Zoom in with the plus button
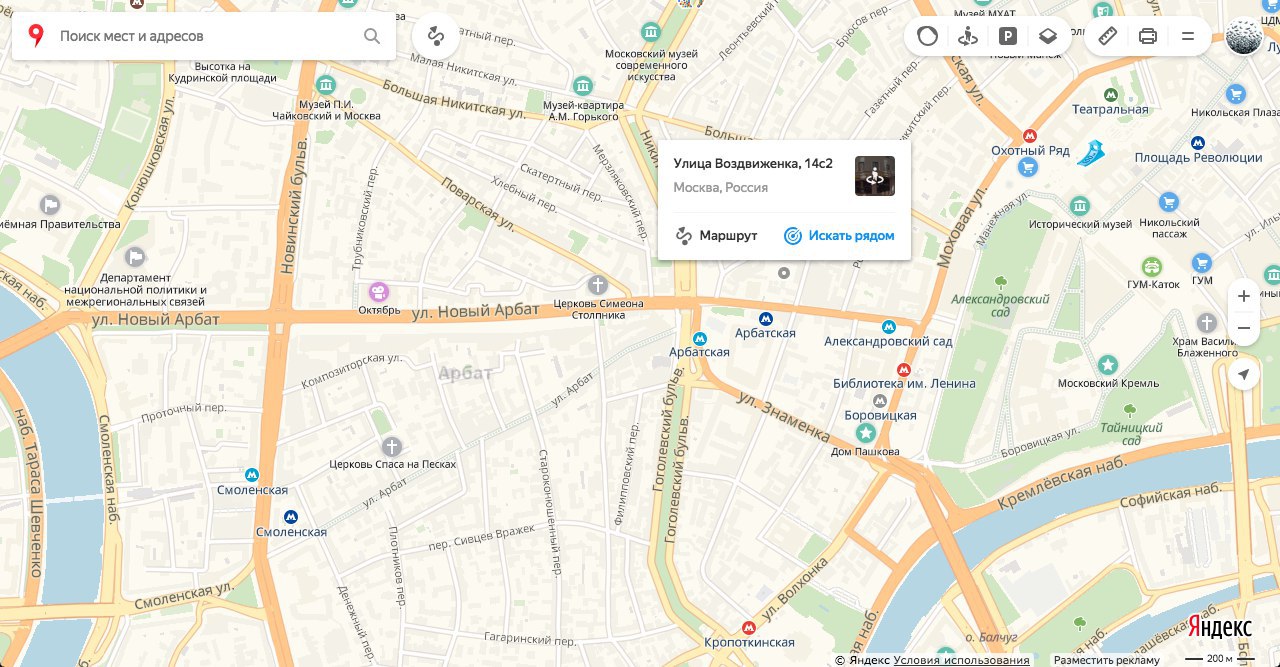The image size is (1280, 667). (x=1243, y=296)
